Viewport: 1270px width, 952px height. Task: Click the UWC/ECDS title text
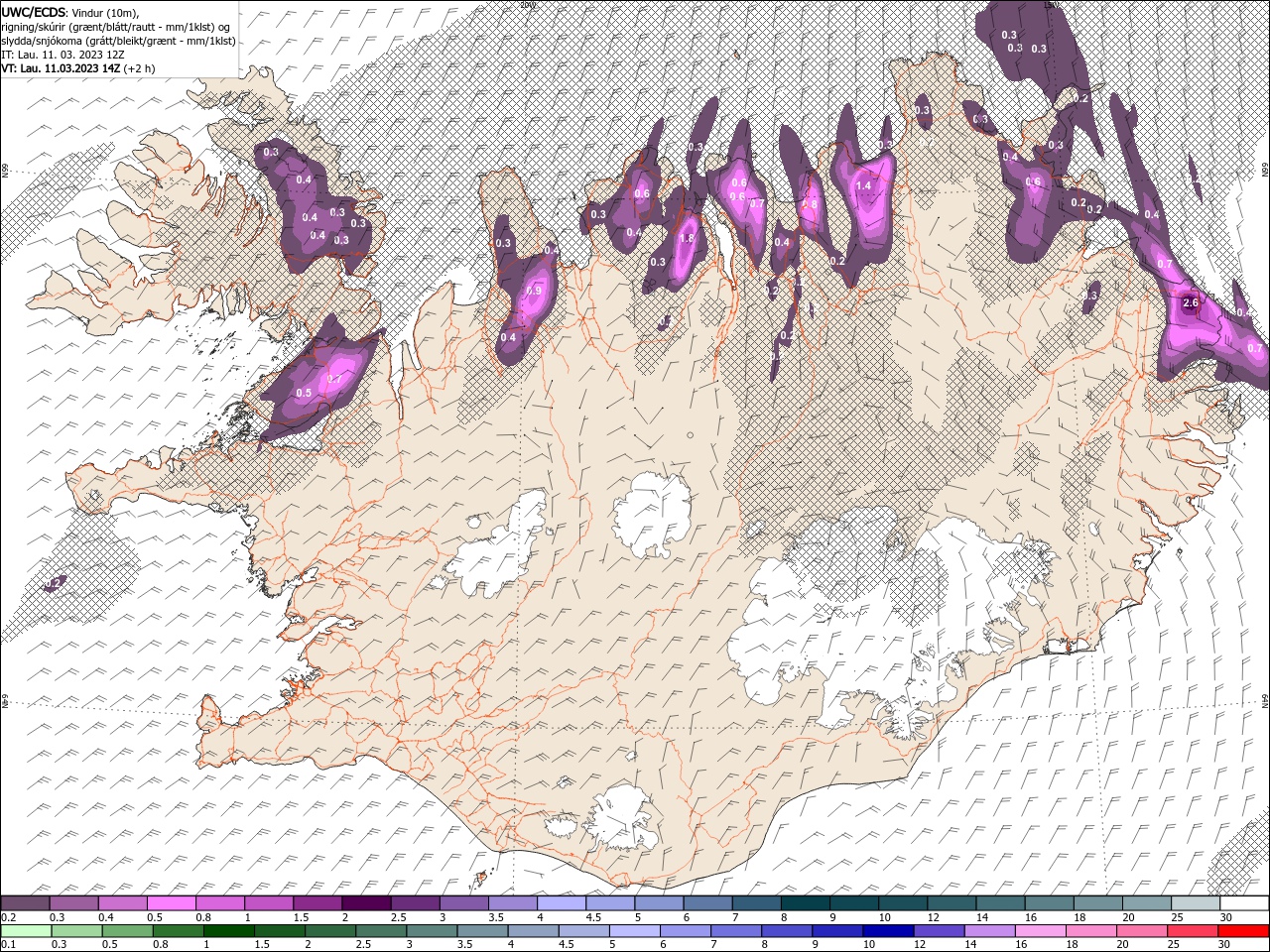34,12
